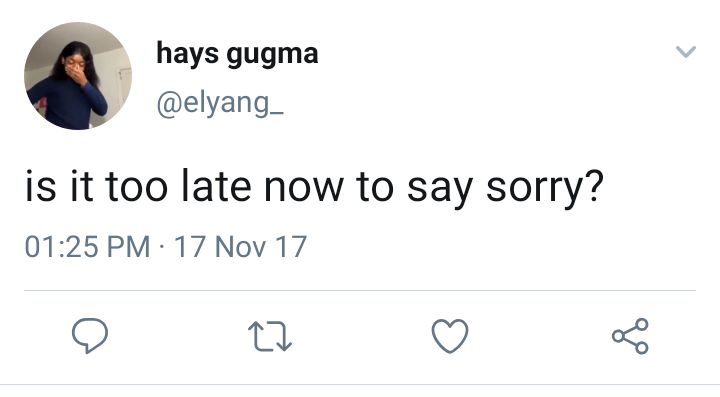Open the 01:25 PM timestamp
Image resolution: width=720 pixels, height=397 pixels.
tap(87, 246)
